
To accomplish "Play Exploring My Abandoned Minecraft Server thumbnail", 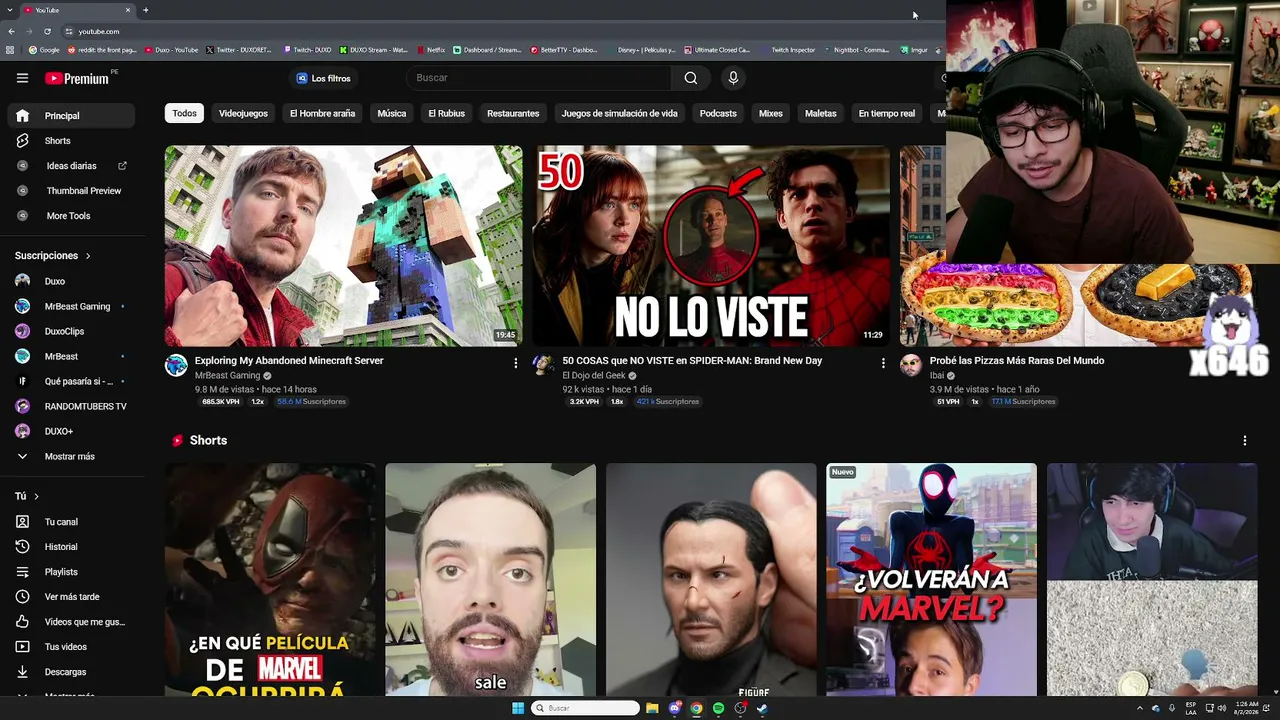I will [x=343, y=246].
